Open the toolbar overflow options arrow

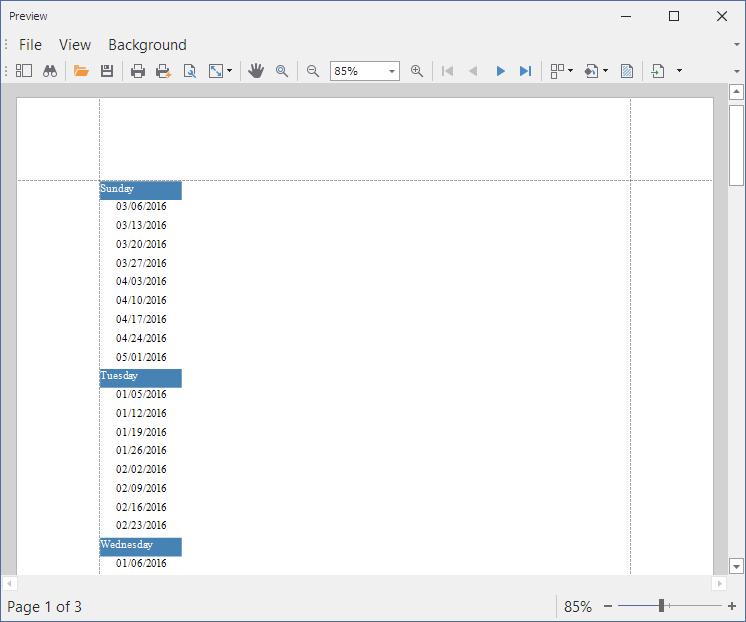pos(737,71)
